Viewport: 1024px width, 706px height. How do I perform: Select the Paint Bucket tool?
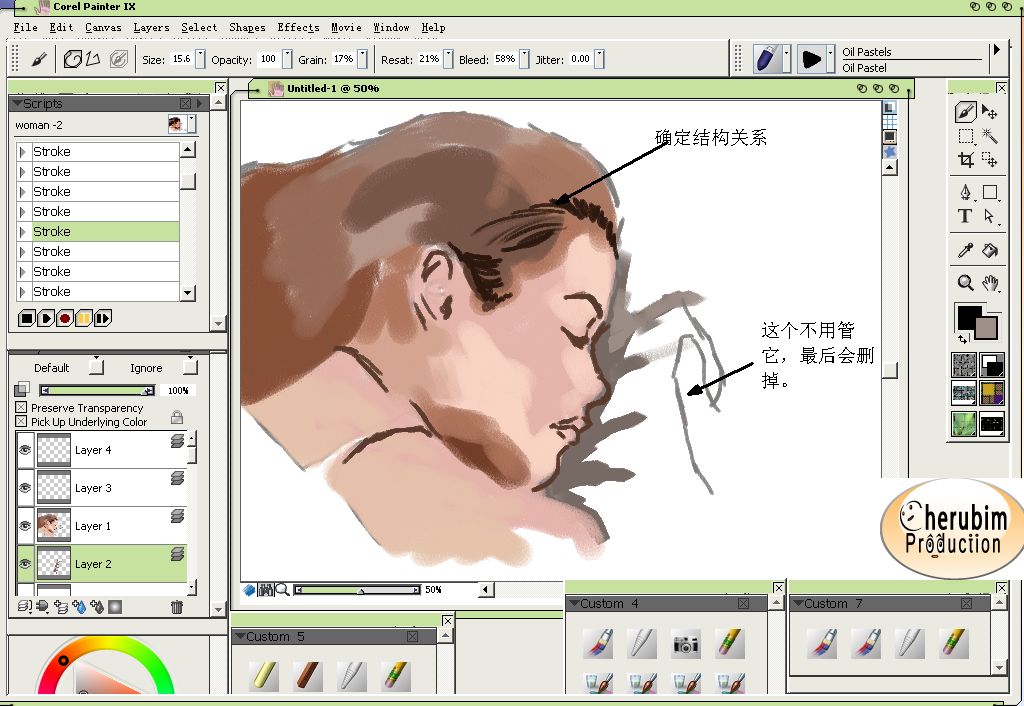(989, 250)
